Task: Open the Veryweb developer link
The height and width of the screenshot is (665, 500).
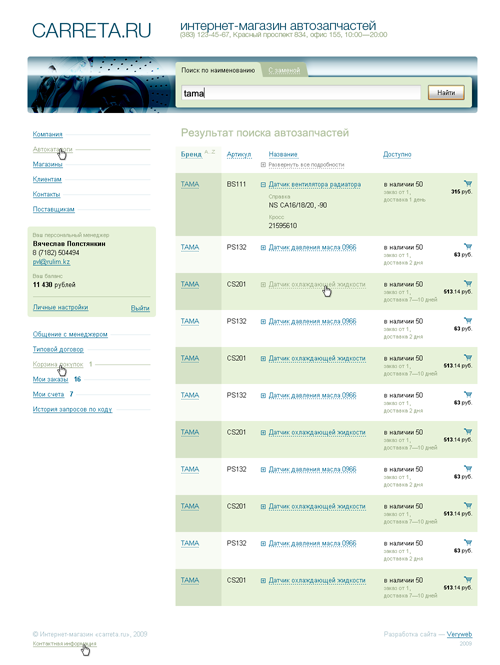Action: [x=459, y=634]
